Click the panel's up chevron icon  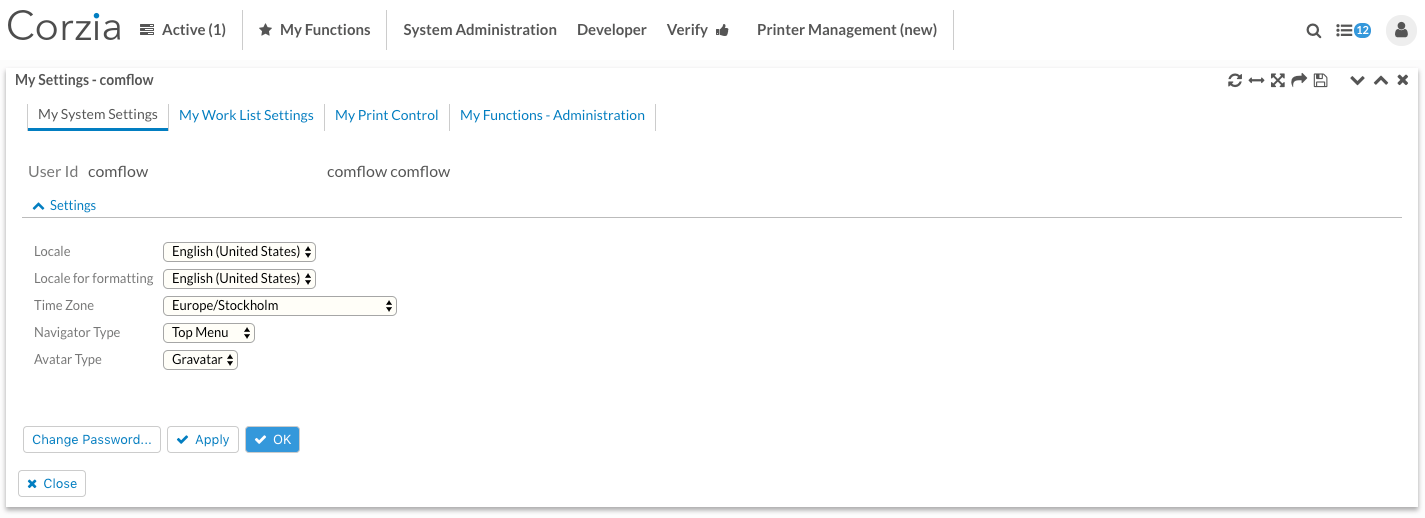click(1380, 80)
